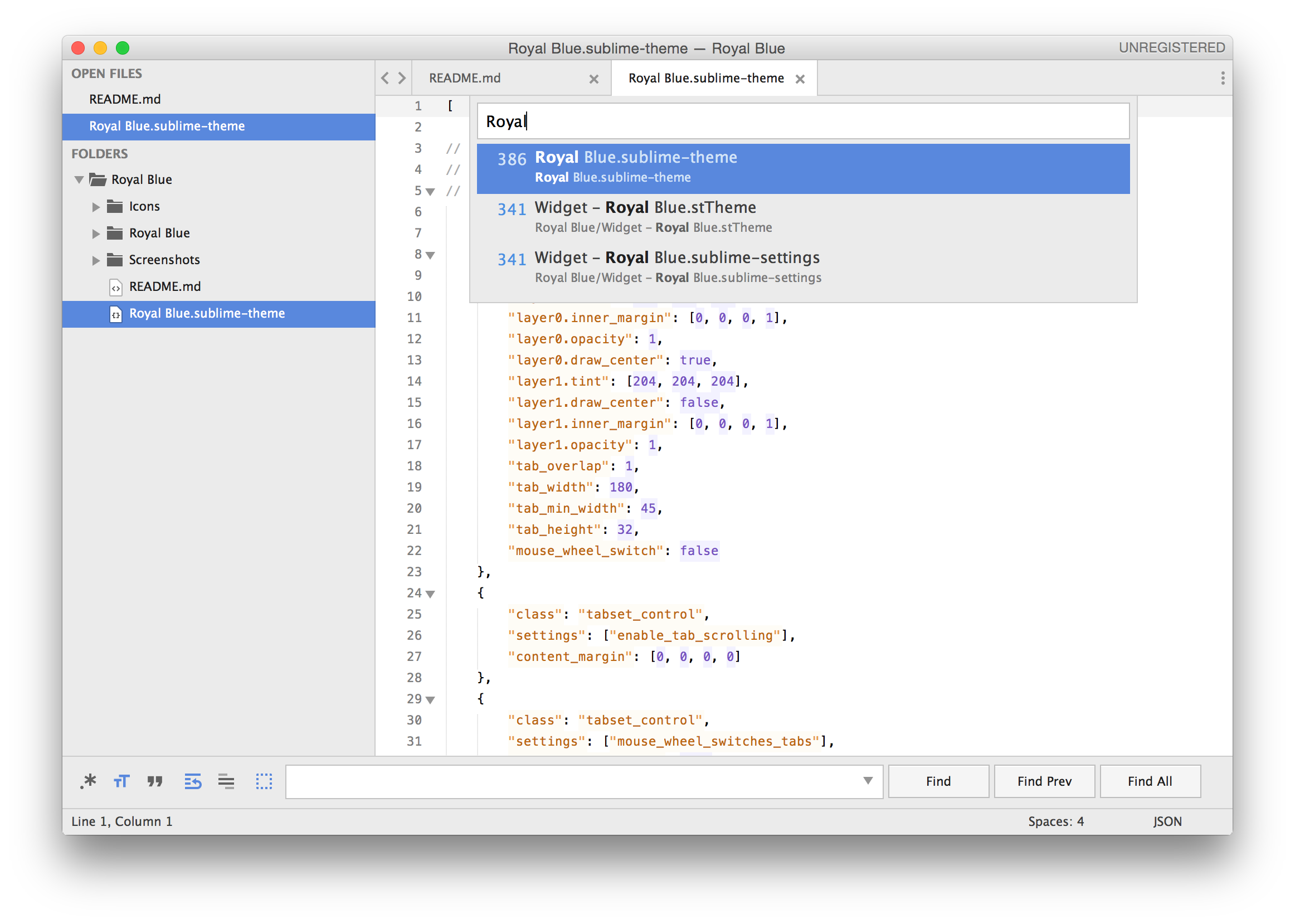Viewport: 1295px width, 924px height.
Task: Open the find history dropdown arrow
Action: click(x=867, y=781)
